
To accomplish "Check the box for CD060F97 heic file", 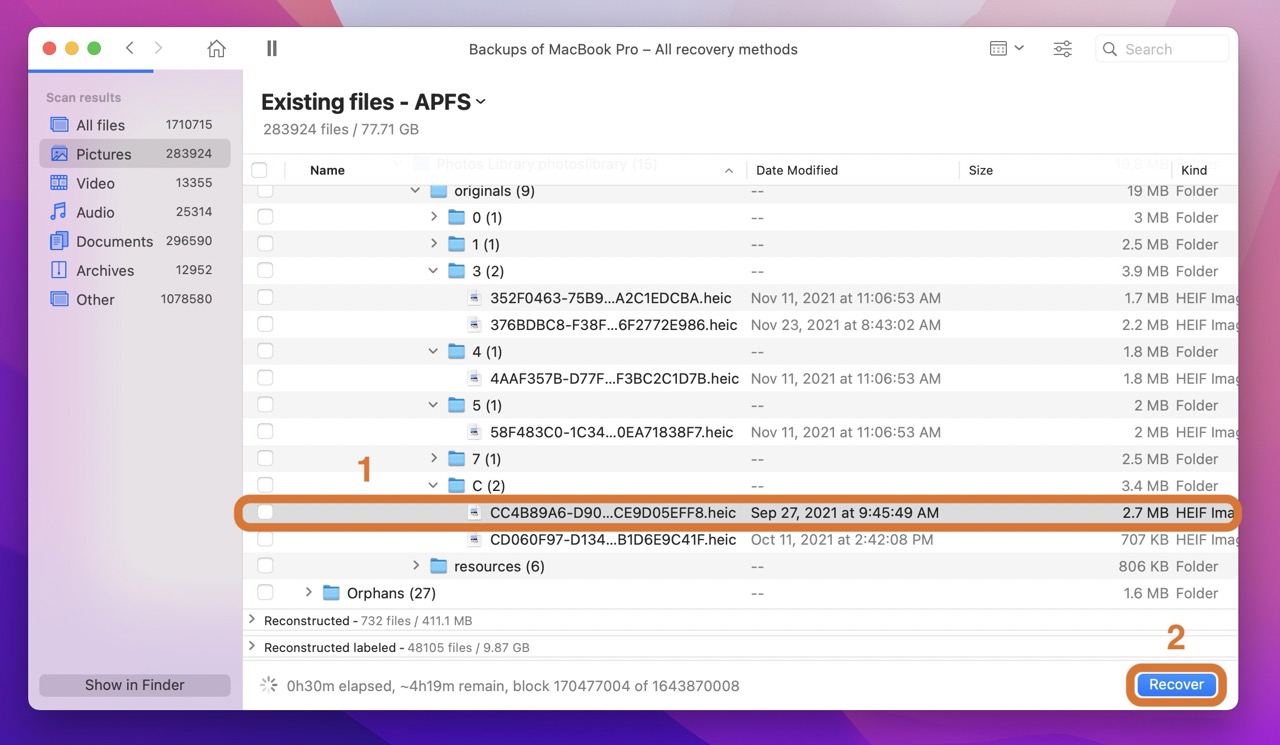I will [265, 539].
